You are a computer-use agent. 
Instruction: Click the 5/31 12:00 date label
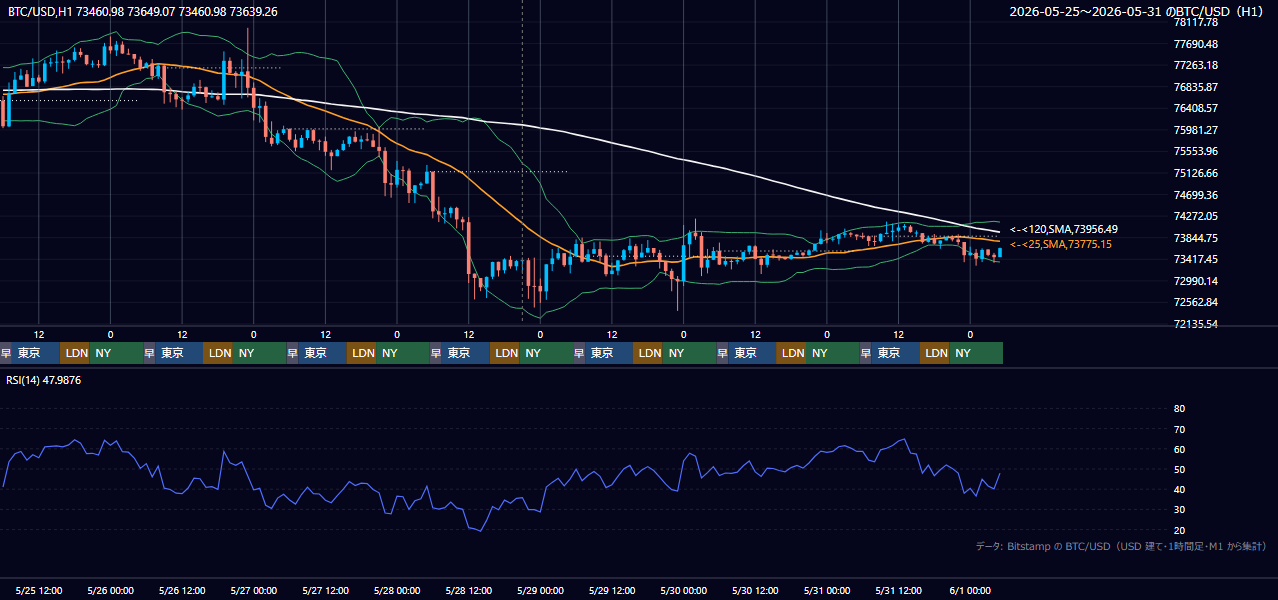click(x=899, y=590)
